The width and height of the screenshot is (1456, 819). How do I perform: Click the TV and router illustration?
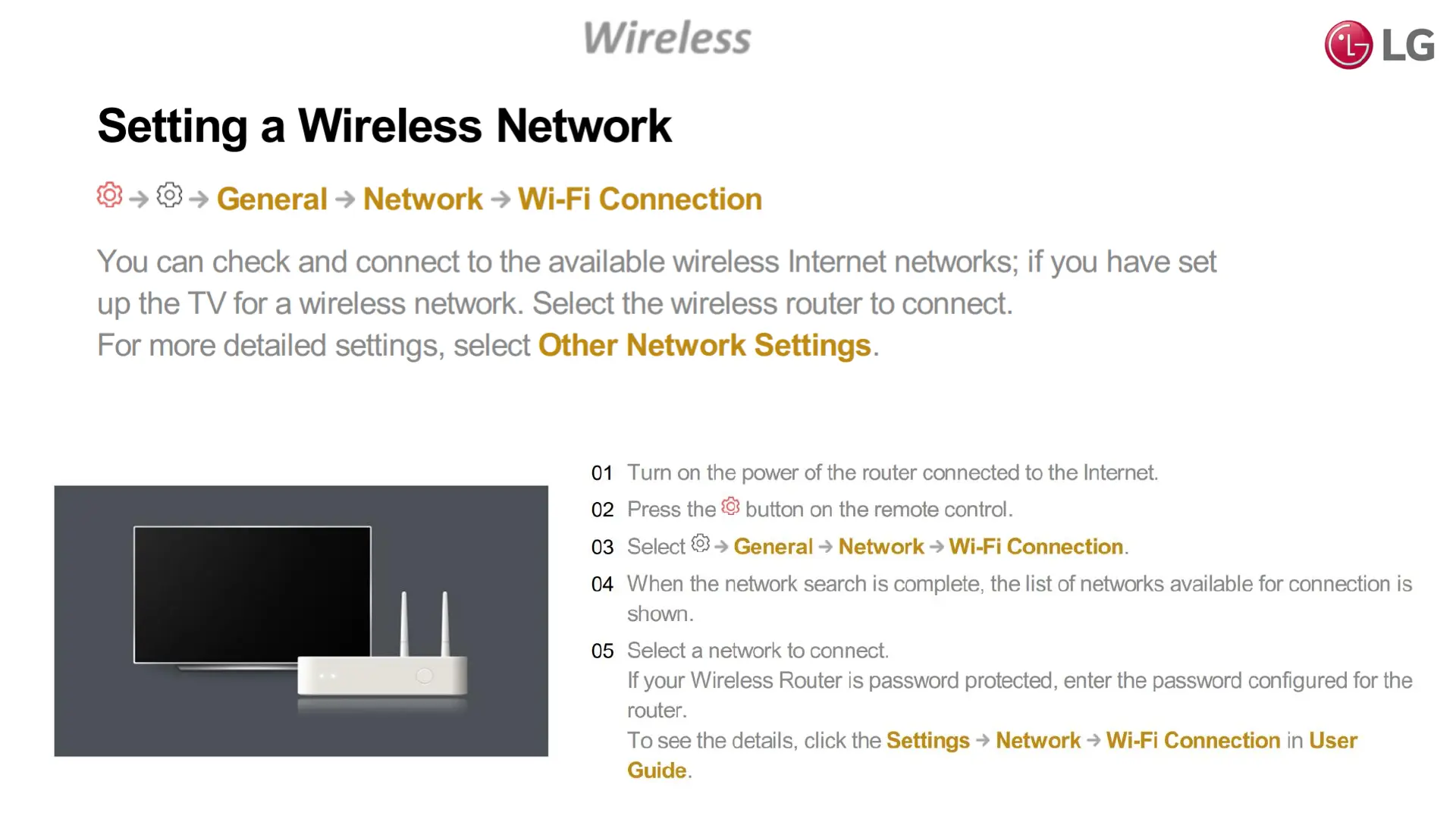click(x=301, y=621)
